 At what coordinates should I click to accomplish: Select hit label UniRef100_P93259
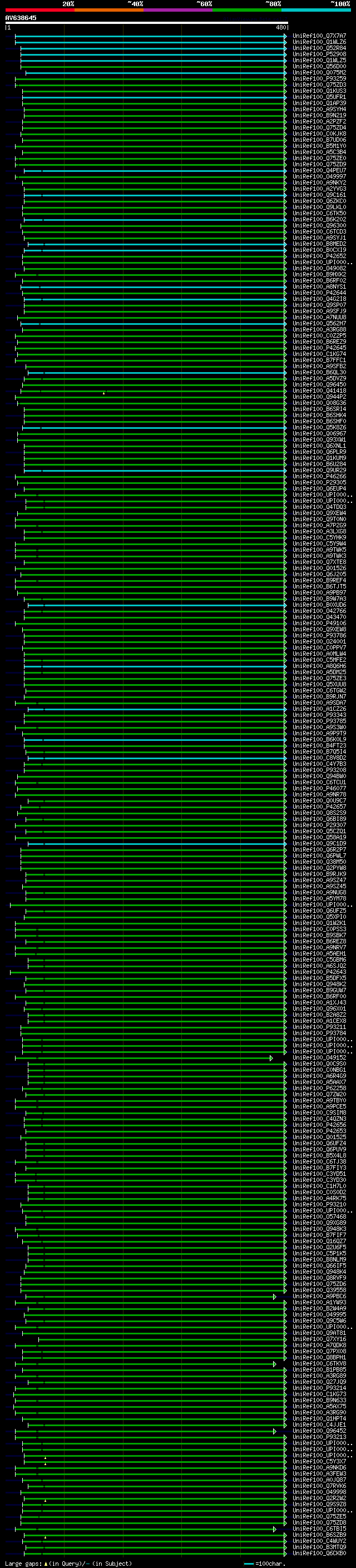[x=319, y=78]
